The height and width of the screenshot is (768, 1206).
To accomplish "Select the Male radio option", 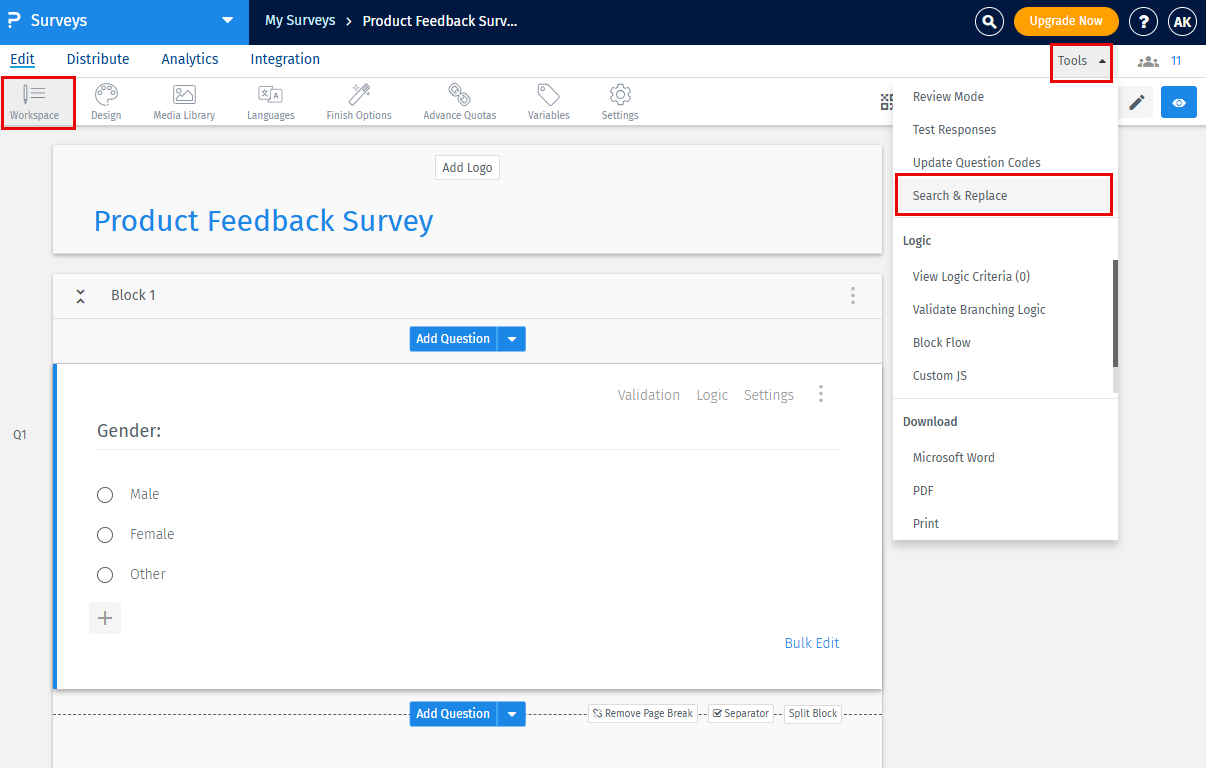I will 105,494.
